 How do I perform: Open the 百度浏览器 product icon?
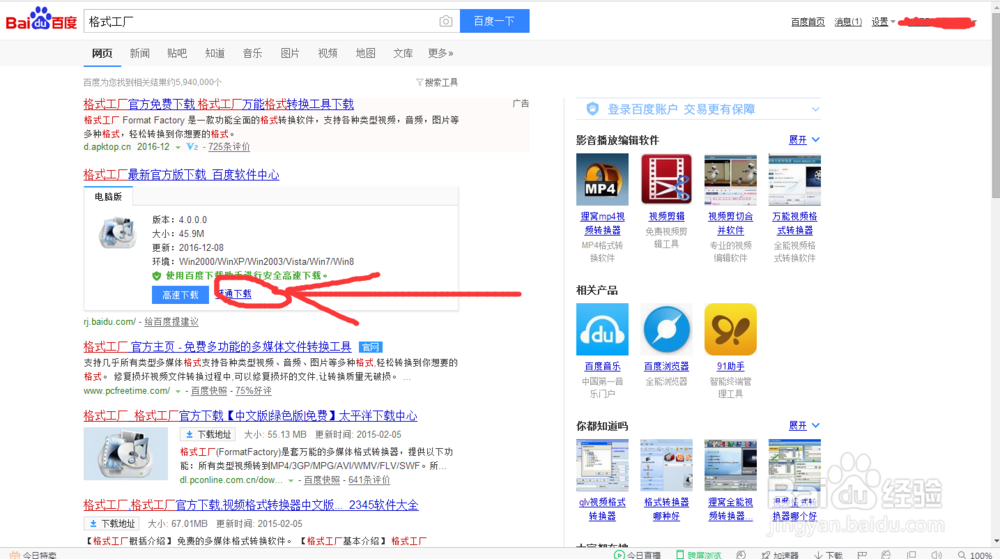click(666, 329)
